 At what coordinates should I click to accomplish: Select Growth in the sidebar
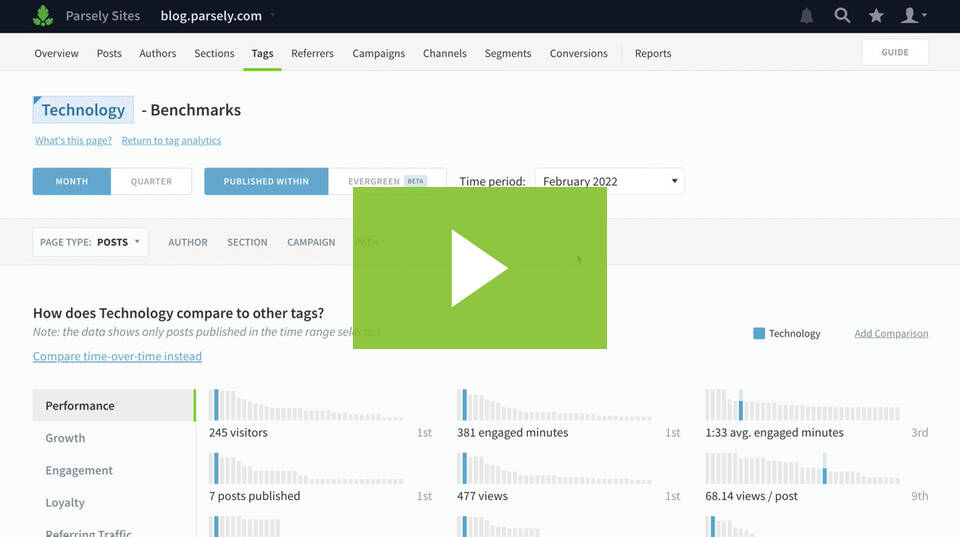65,438
